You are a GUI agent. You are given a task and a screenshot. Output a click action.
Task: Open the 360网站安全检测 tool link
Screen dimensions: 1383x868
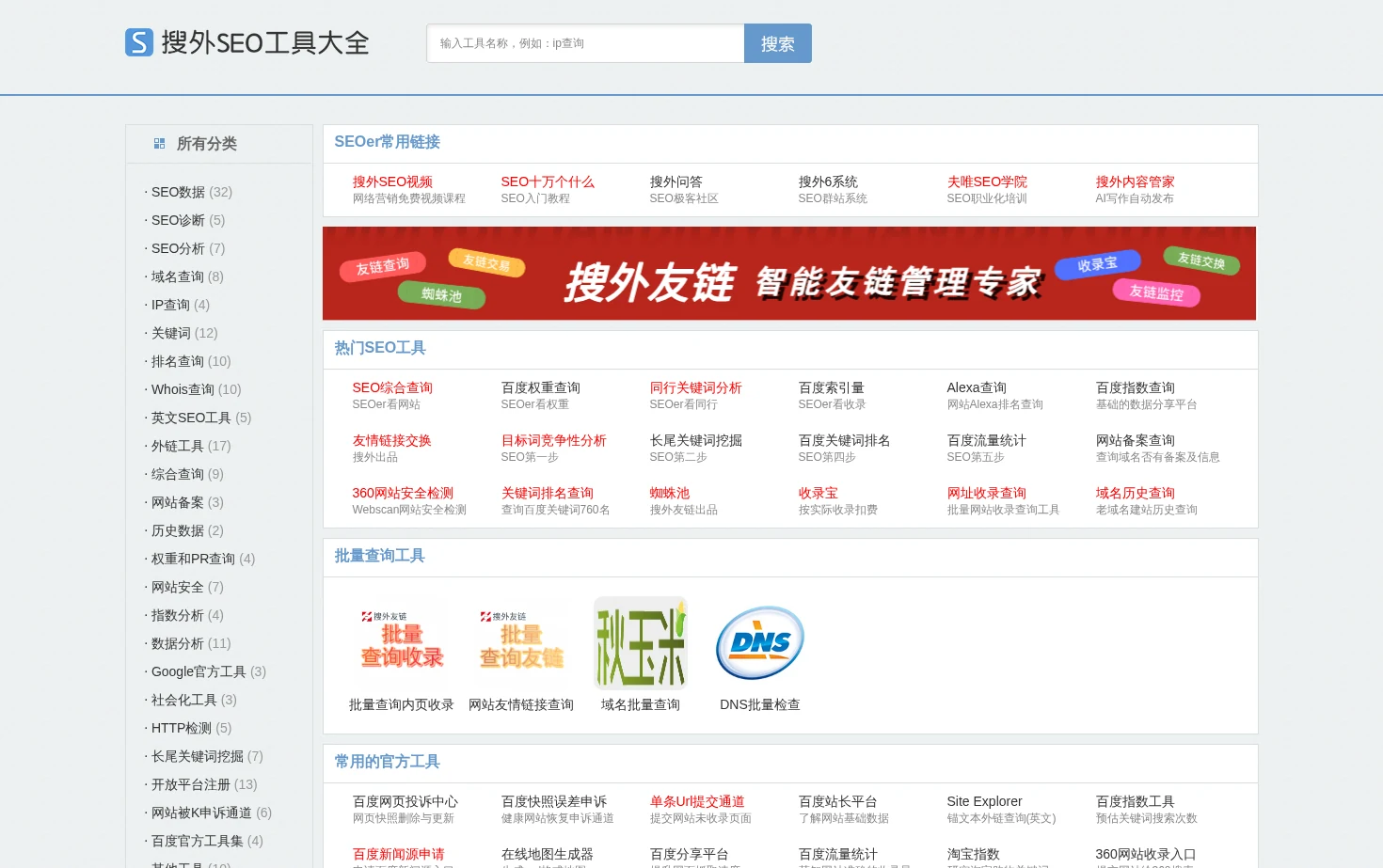[x=403, y=493]
